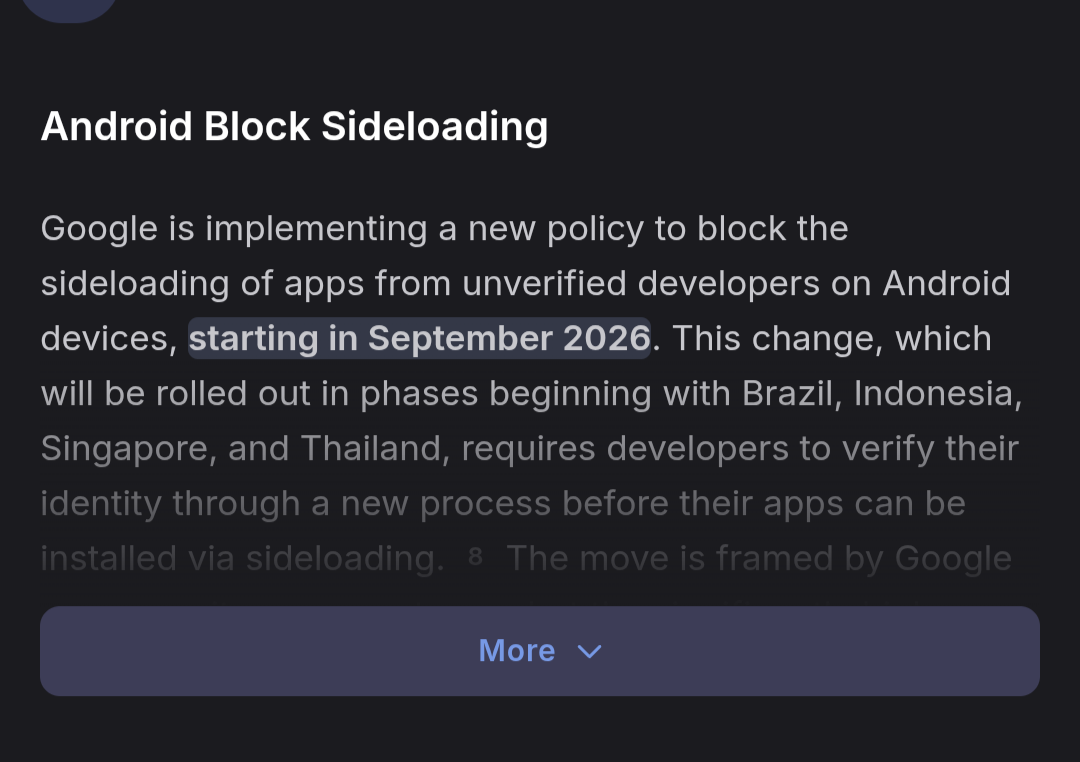Click the word Google starting the paragraph
Image resolution: width=1080 pixels, height=762 pixels.
click(x=99, y=229)
